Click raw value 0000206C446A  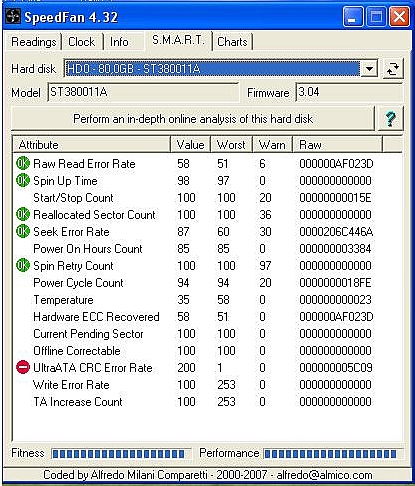click(336, 232)
